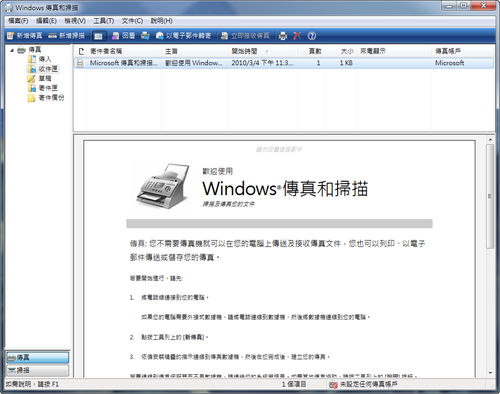Click the forward-as-fax icon next to 回覆

pos(145,36)
